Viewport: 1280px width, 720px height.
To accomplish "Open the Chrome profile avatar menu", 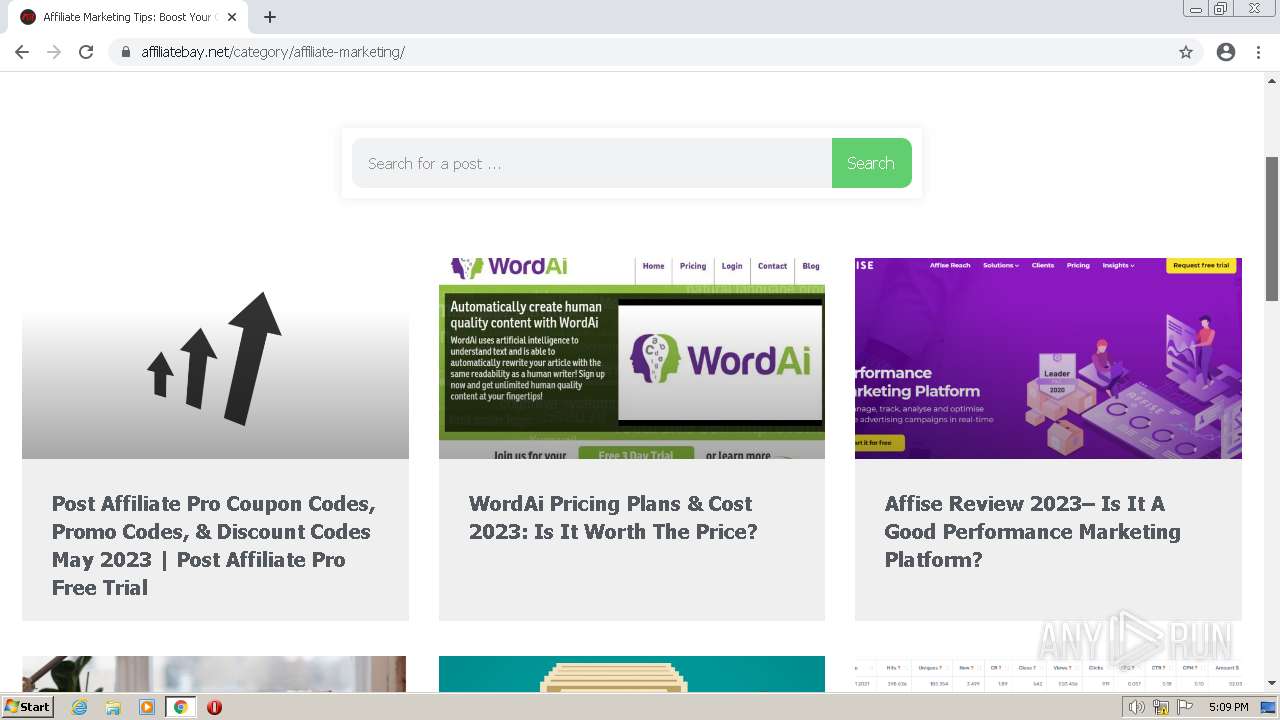I will click(x=1226, y=52).
